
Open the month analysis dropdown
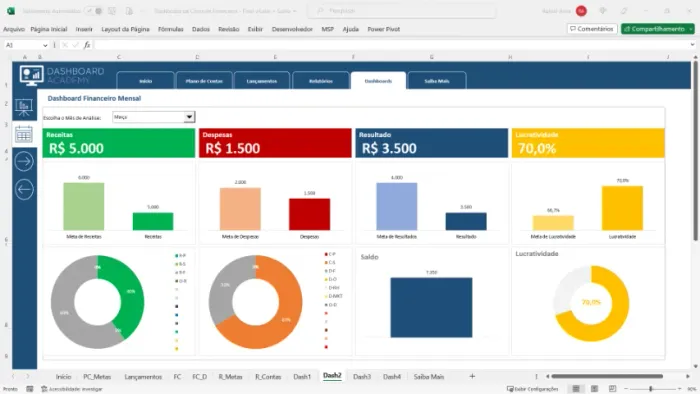[189, 117]
